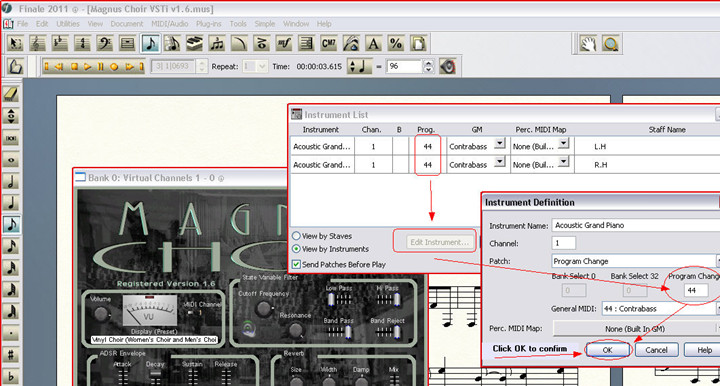720x386 pixels.
Task: Choose the Expression mf tool
Action: tap(284, 44)
